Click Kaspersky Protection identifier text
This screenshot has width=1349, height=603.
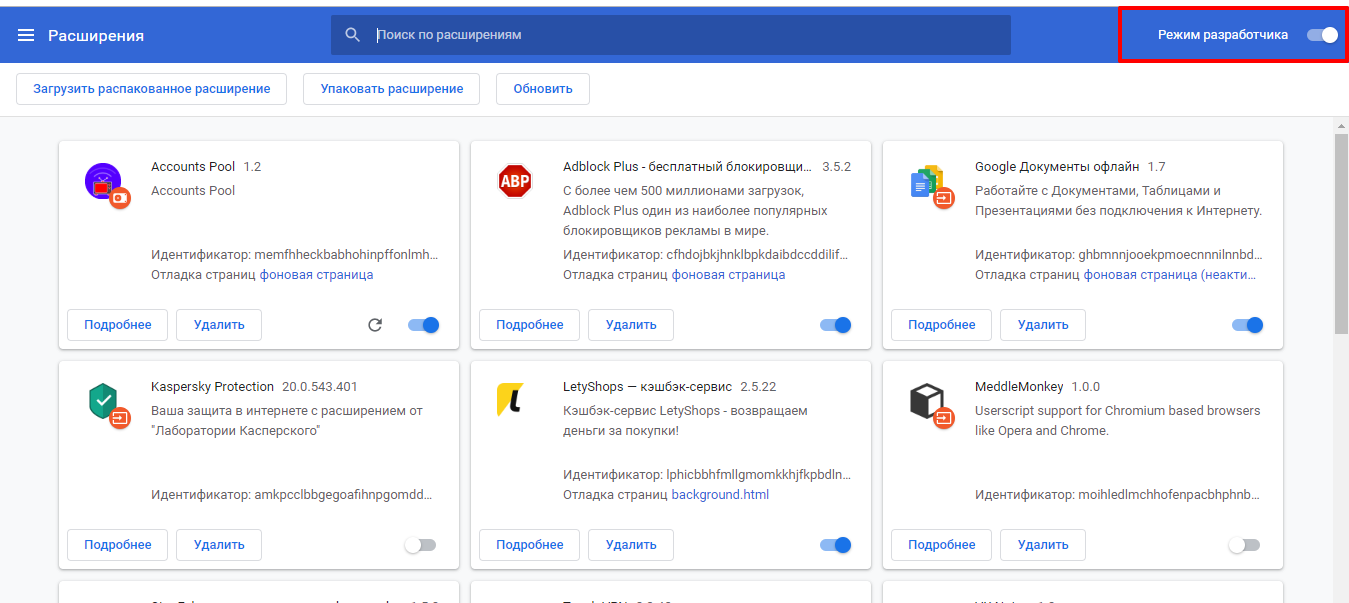pos(292,494)
